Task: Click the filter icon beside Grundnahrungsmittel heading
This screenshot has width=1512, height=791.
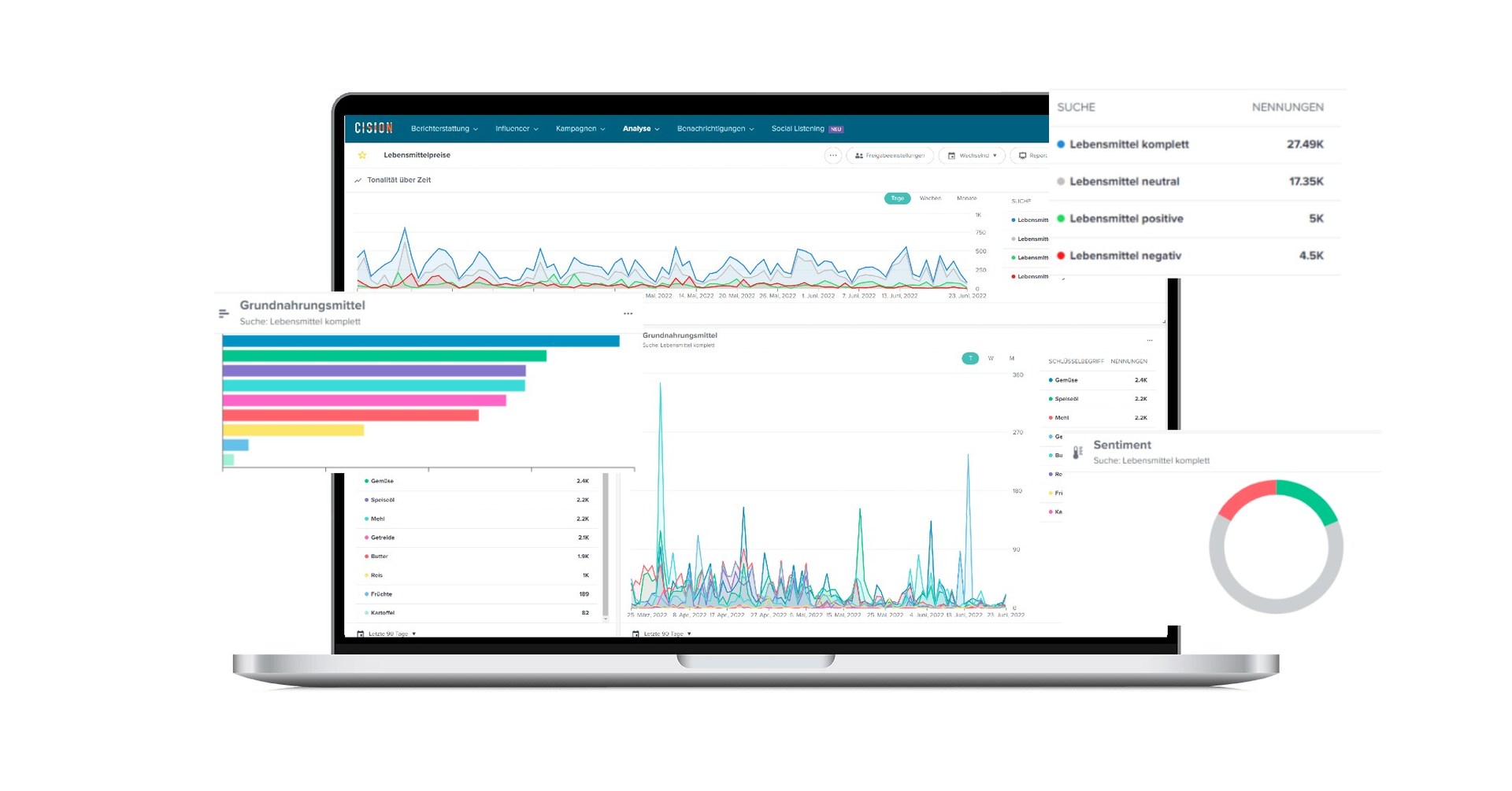Action: pyautogui.click(x=223, y=312)
